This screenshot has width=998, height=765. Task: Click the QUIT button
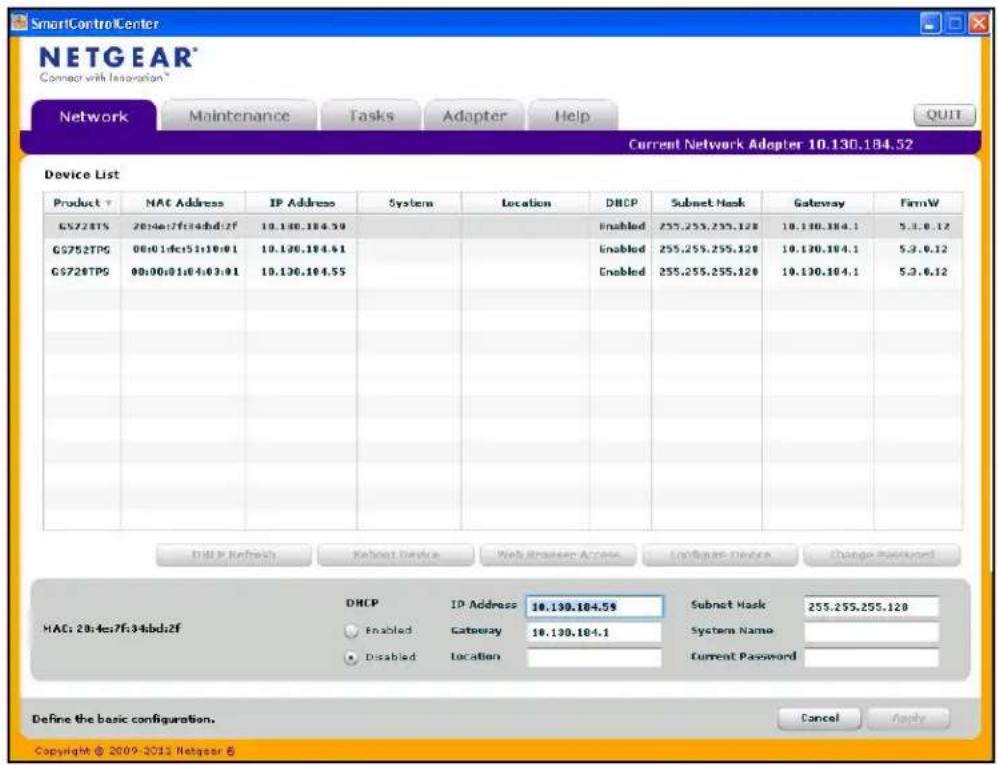tap(944, 115)
